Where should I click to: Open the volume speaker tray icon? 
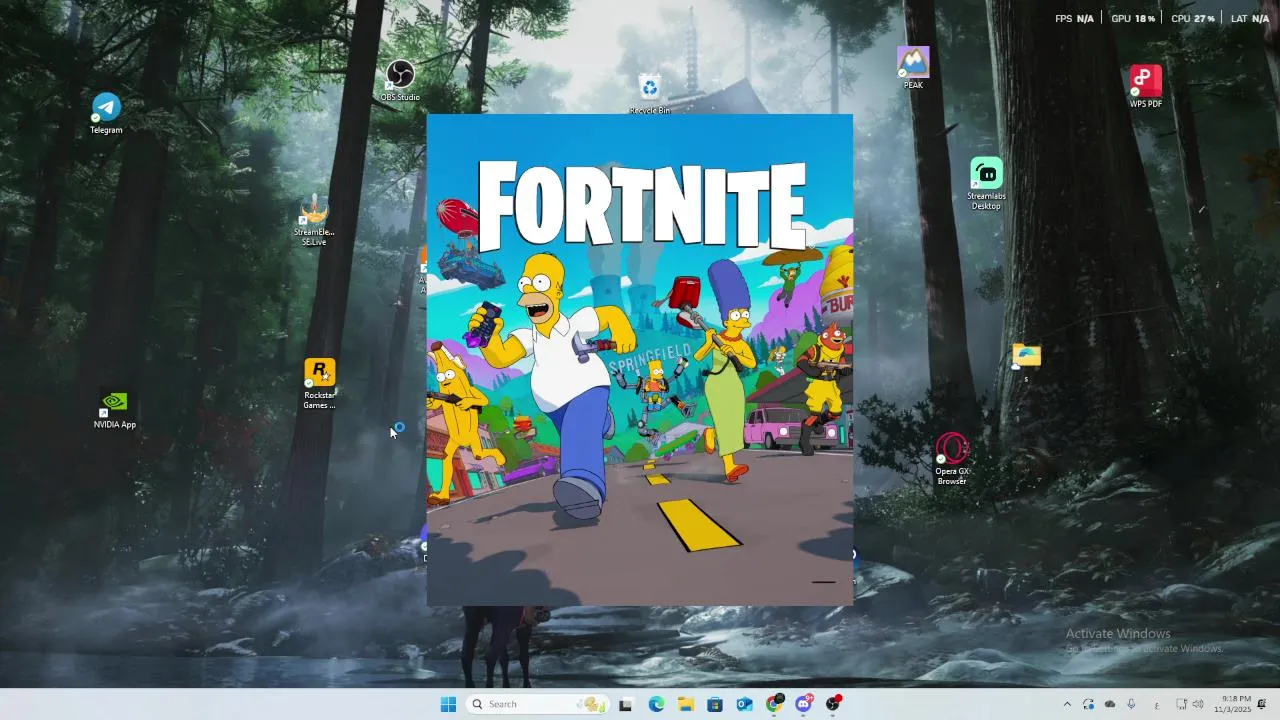point(1198,704)
